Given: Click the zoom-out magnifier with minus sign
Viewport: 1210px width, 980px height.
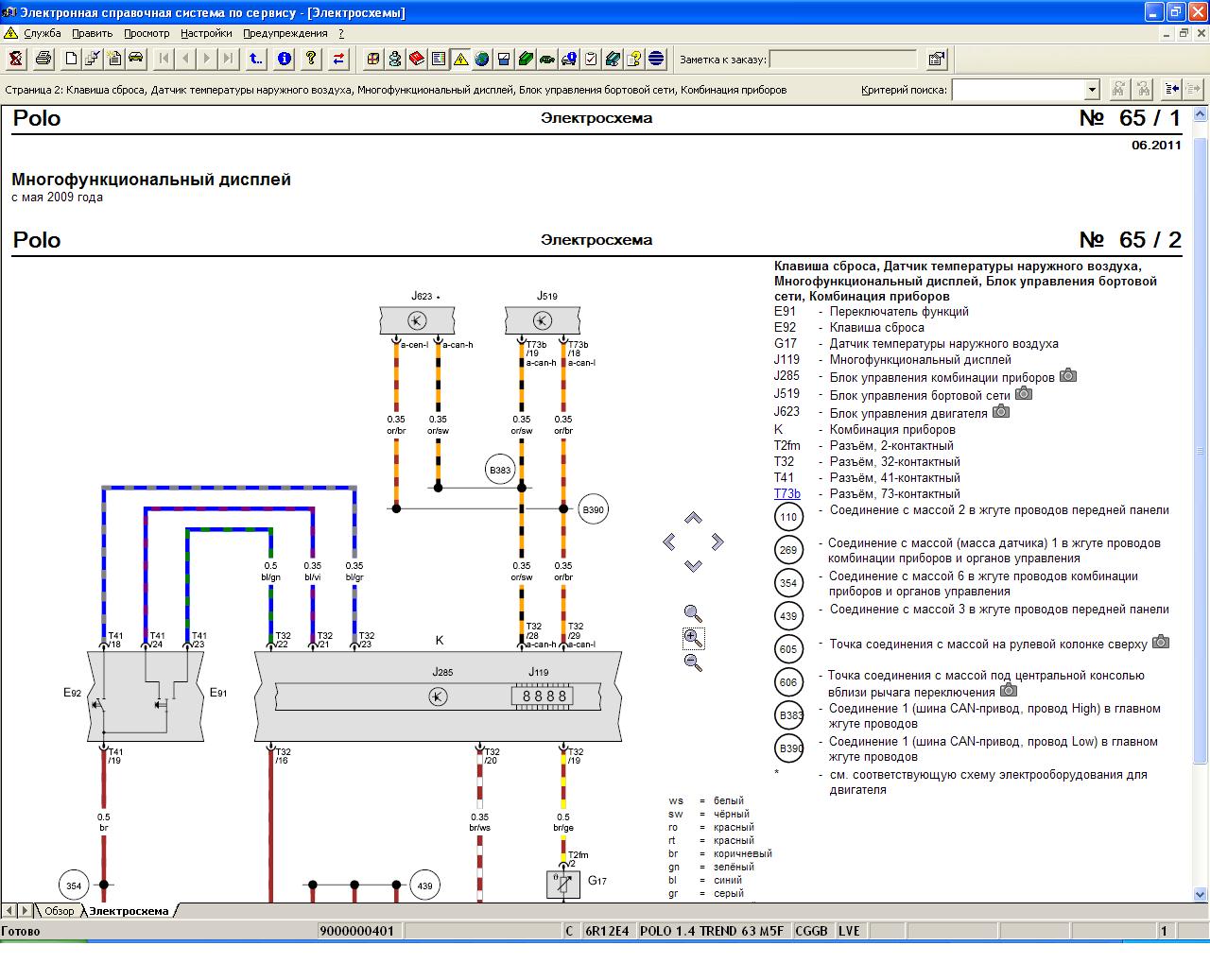Looking at the screenshot, I should click(693, 662).
